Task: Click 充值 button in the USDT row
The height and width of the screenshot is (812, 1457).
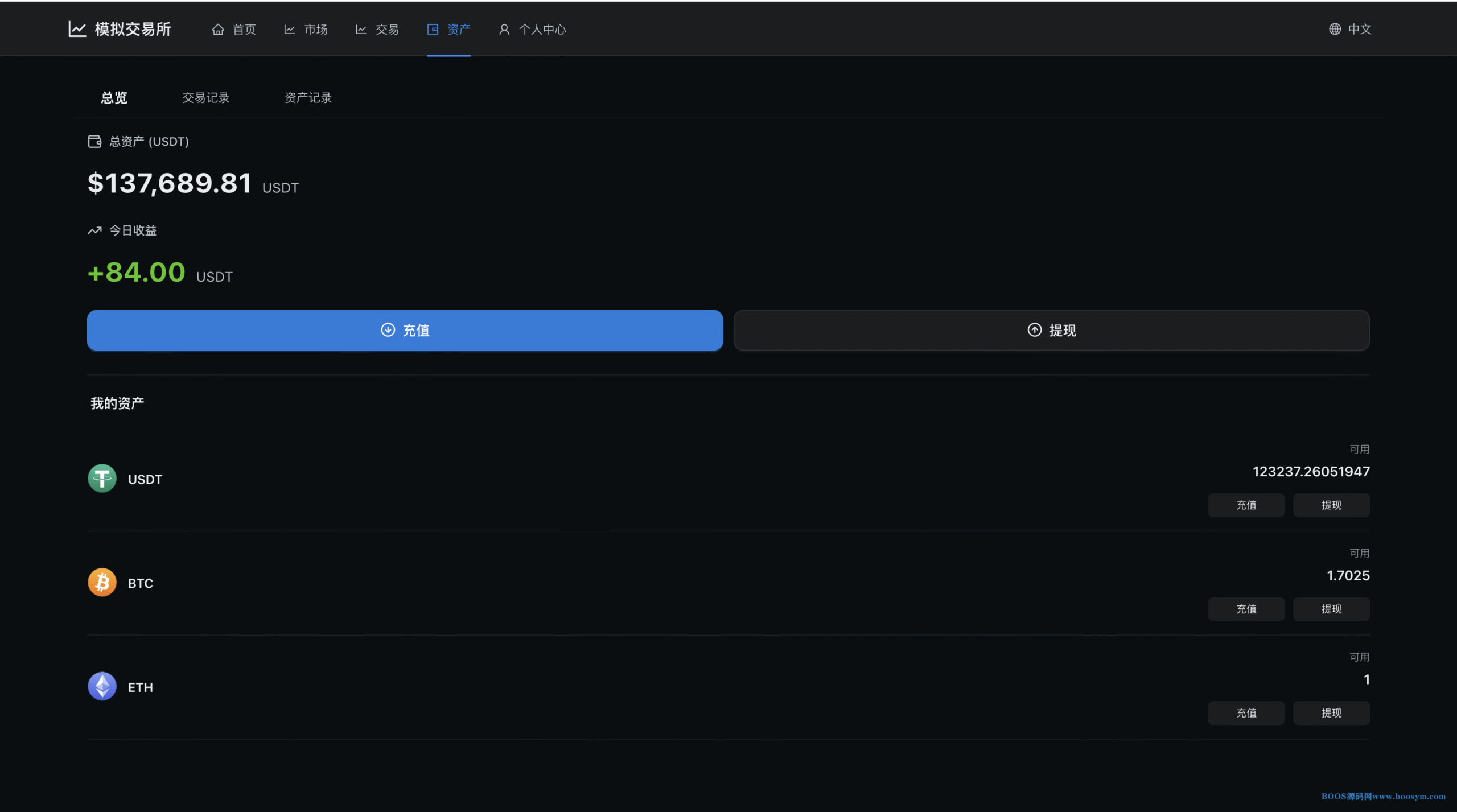Action: click(x=1246, y=505)
